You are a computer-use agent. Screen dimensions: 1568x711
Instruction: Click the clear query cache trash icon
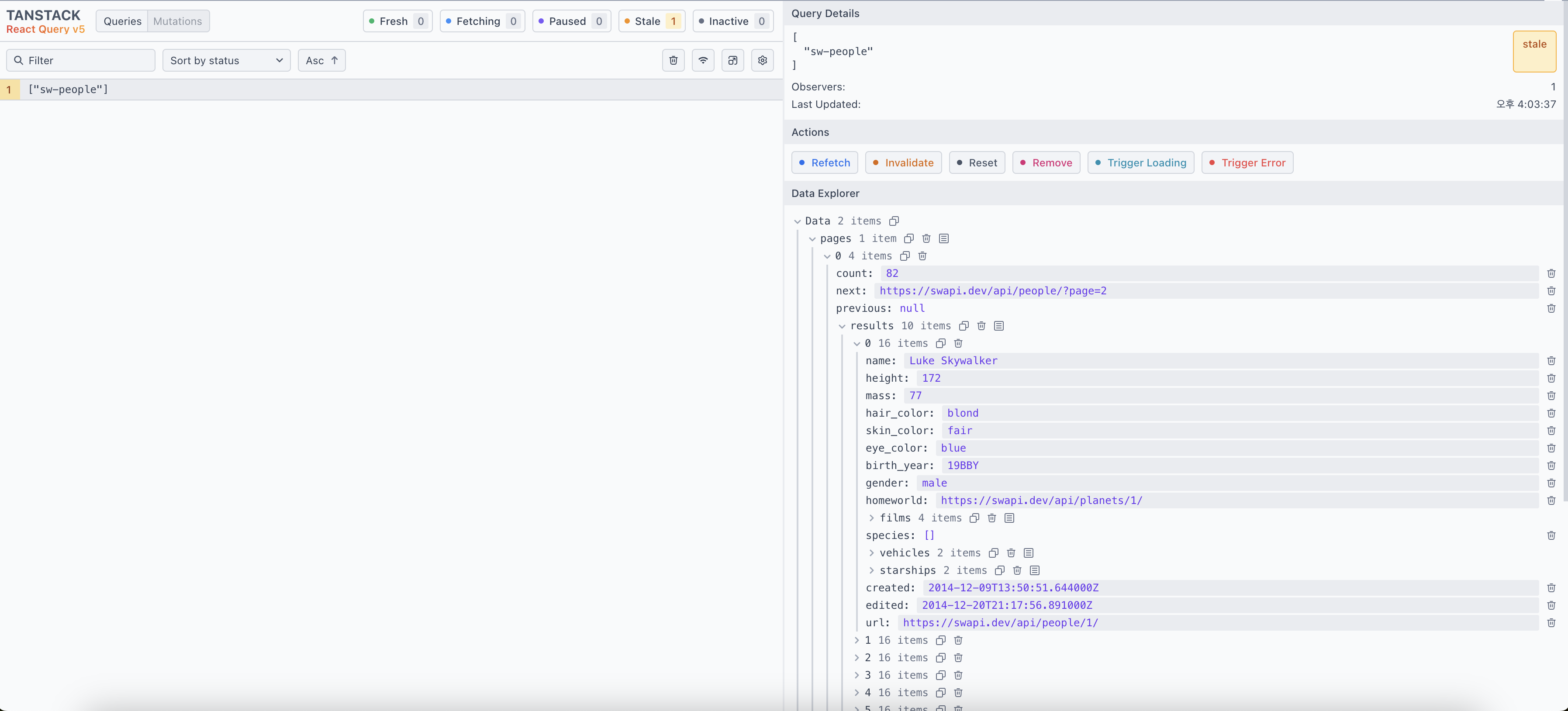(x=673, y=60)
